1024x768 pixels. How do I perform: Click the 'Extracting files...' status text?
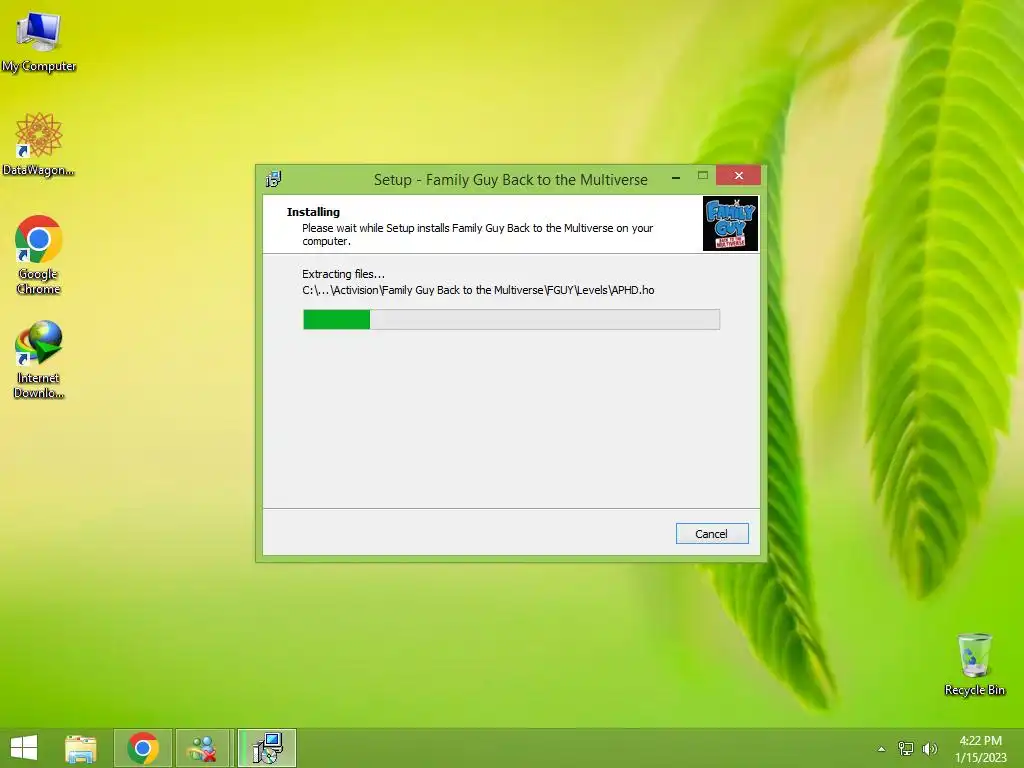pyautogui.click(x=344, y=274)
